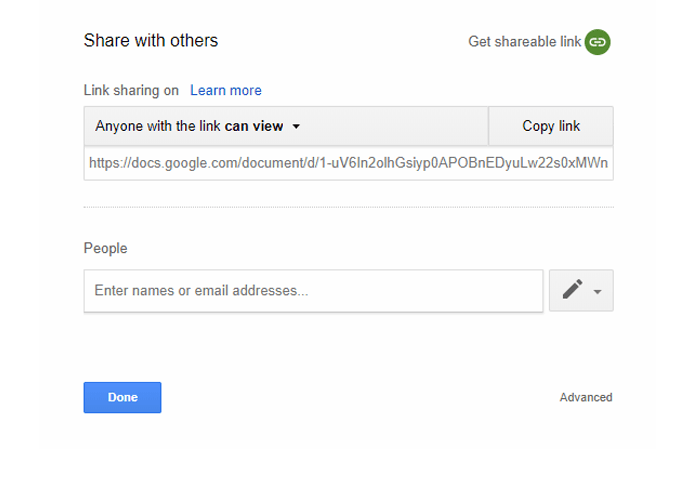
Task: Click the bold "can view" permission text
Action: pyautogui.click(x=254, y=126)
